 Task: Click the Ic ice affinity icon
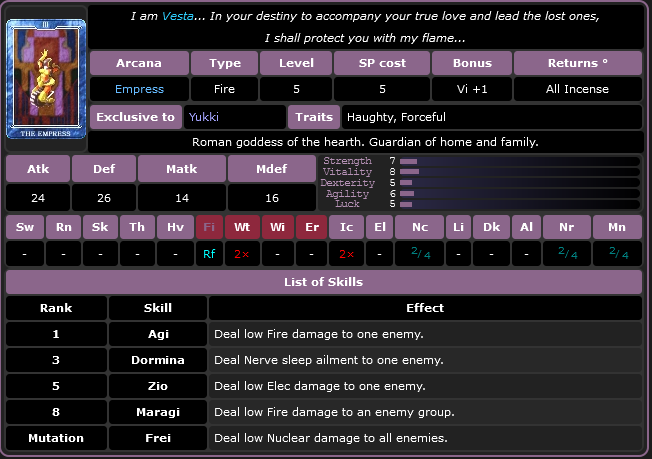click(346, 227)
